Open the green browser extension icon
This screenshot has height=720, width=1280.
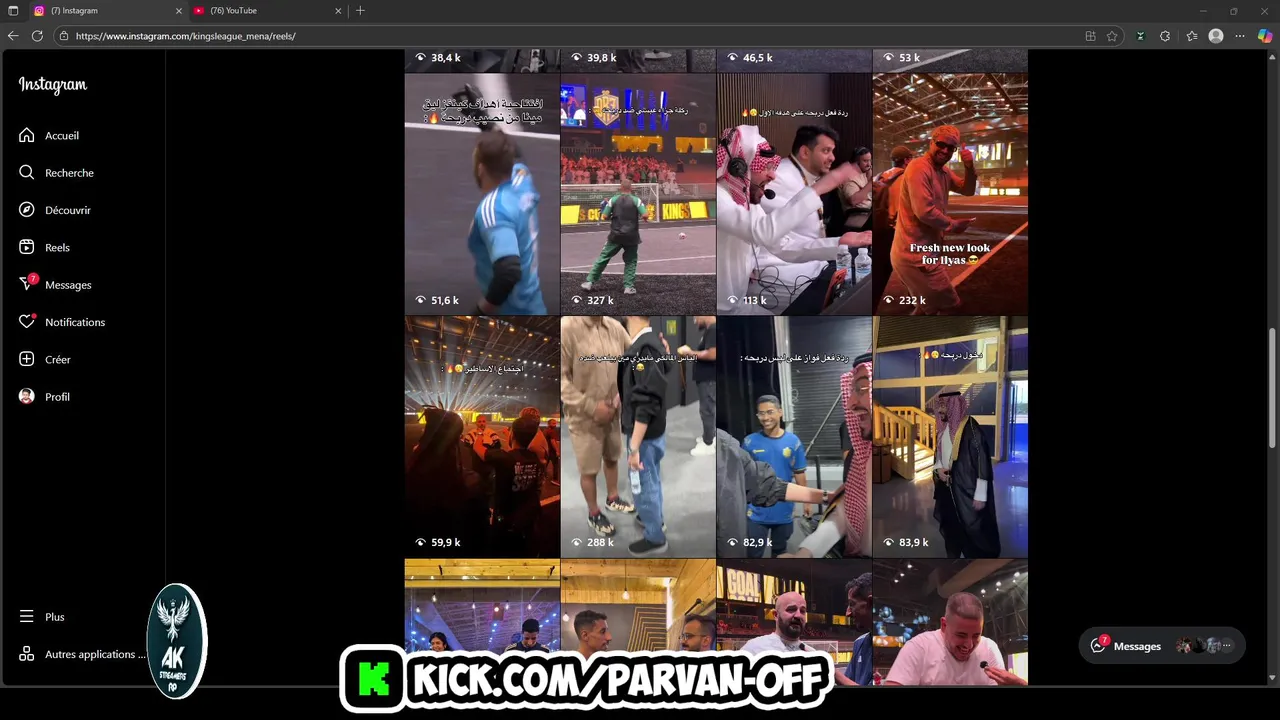click(1140, 36)
